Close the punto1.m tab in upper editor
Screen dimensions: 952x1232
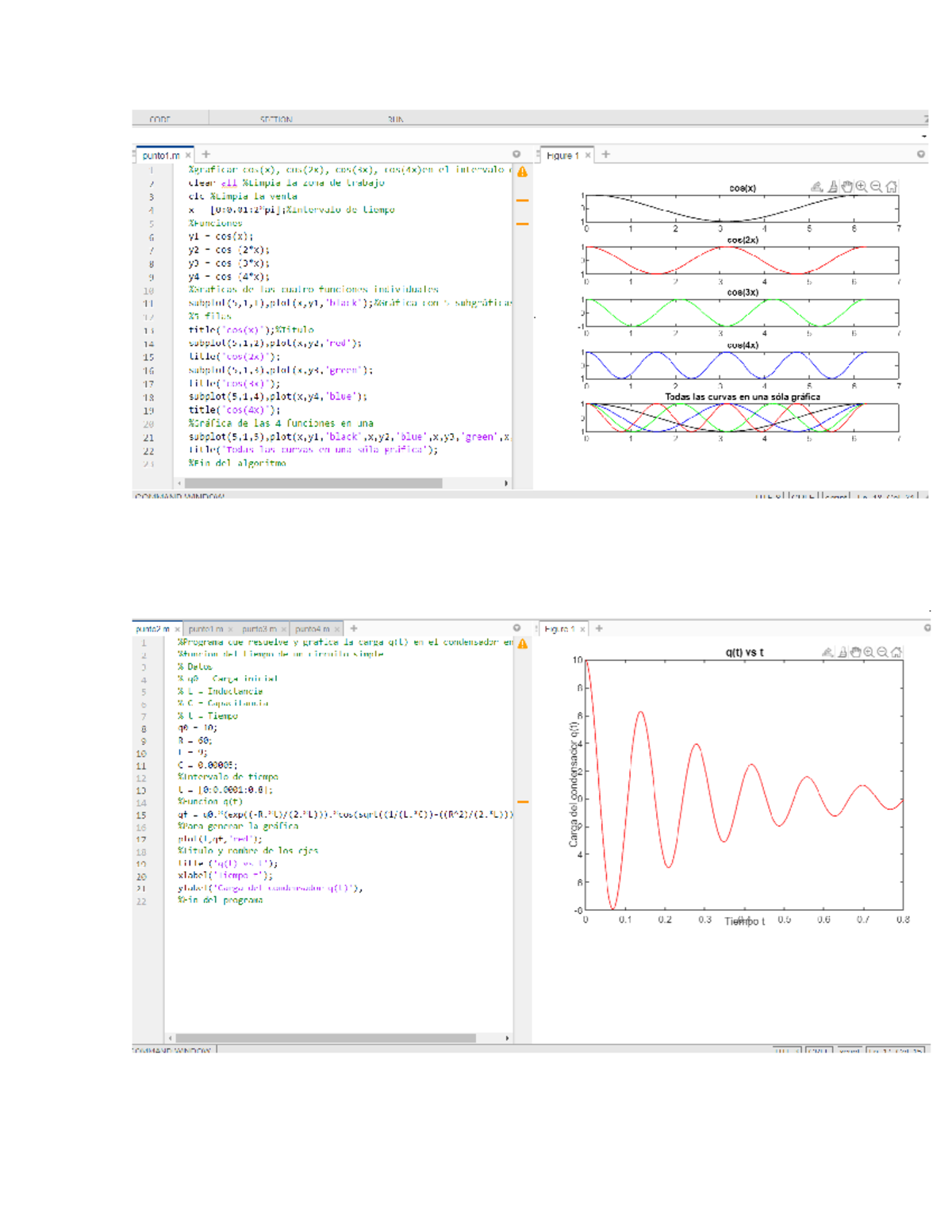click(x=188, y=155)
